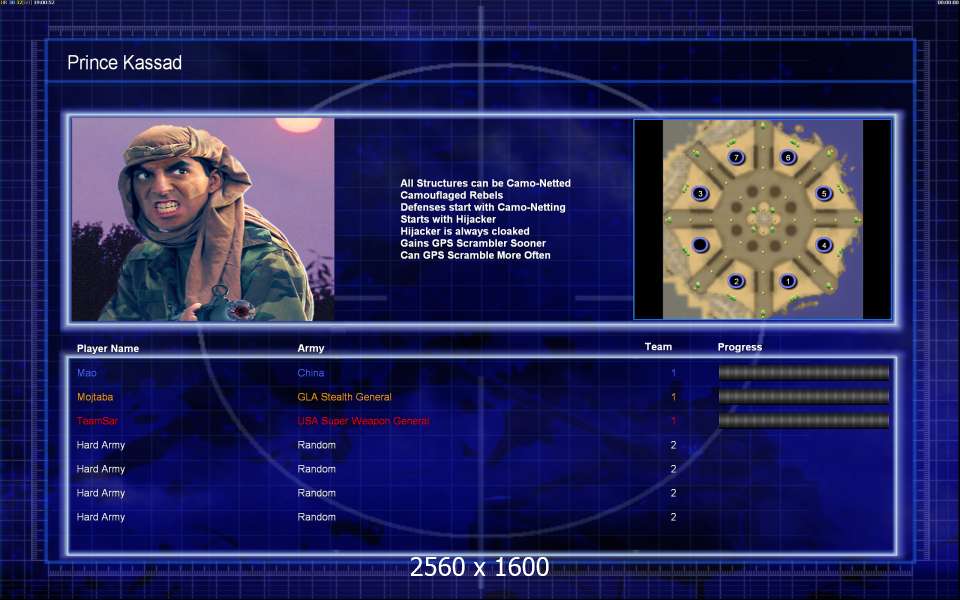Click 'Hijacker is always cloaked' line
Viewport: 960px width, 600px height.
click(x=465, y=231)
